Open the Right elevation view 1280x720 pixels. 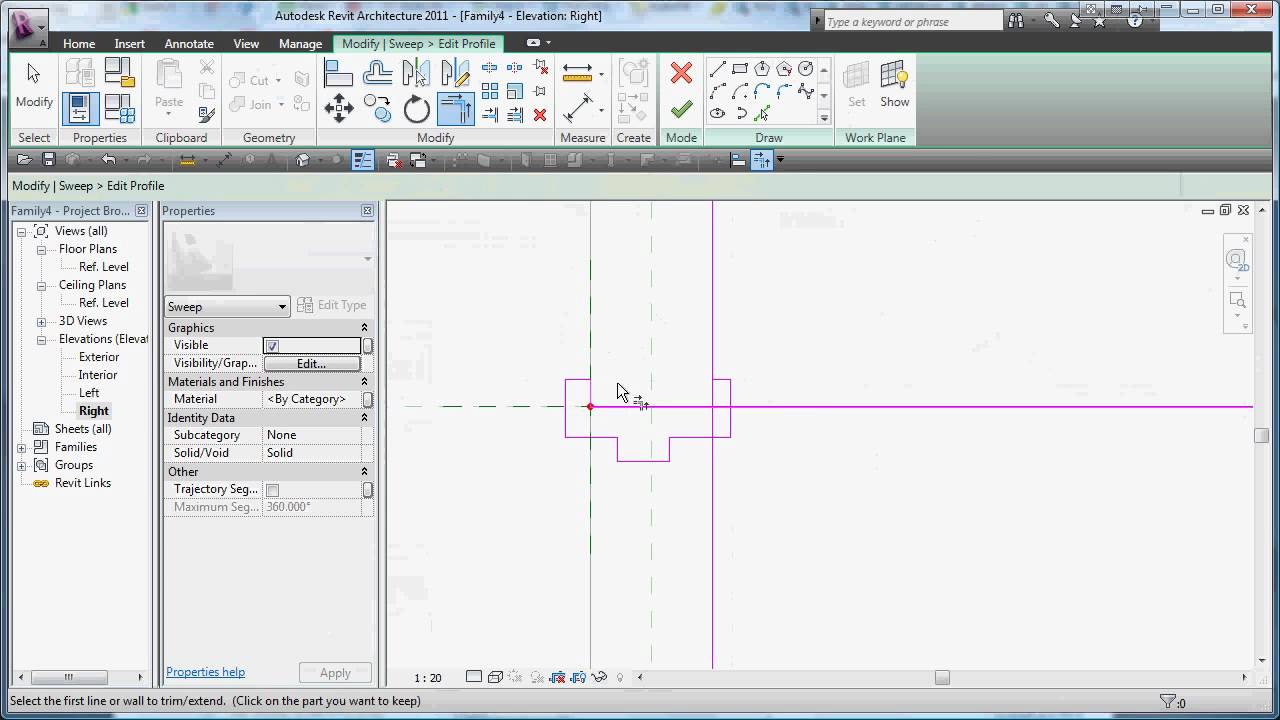pos(94,411)
